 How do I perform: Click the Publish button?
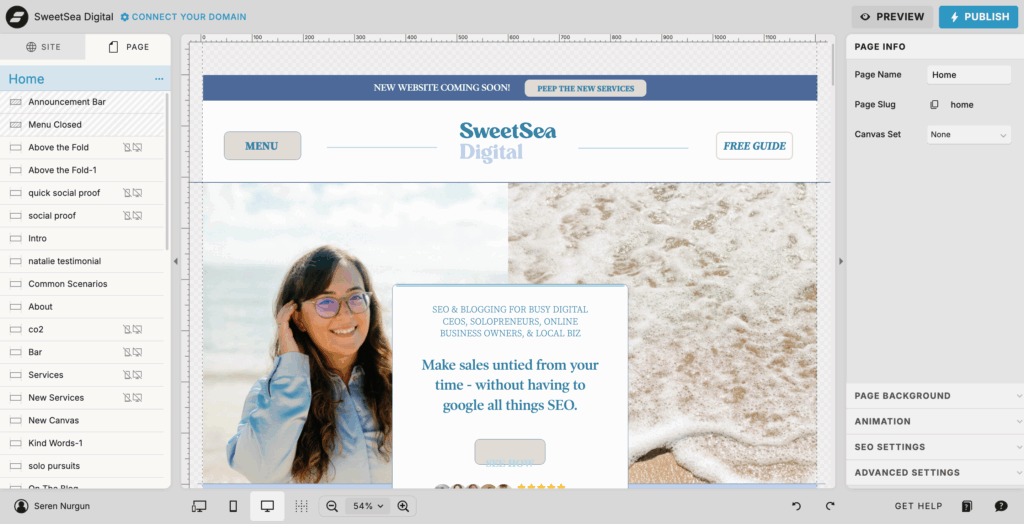978,17
